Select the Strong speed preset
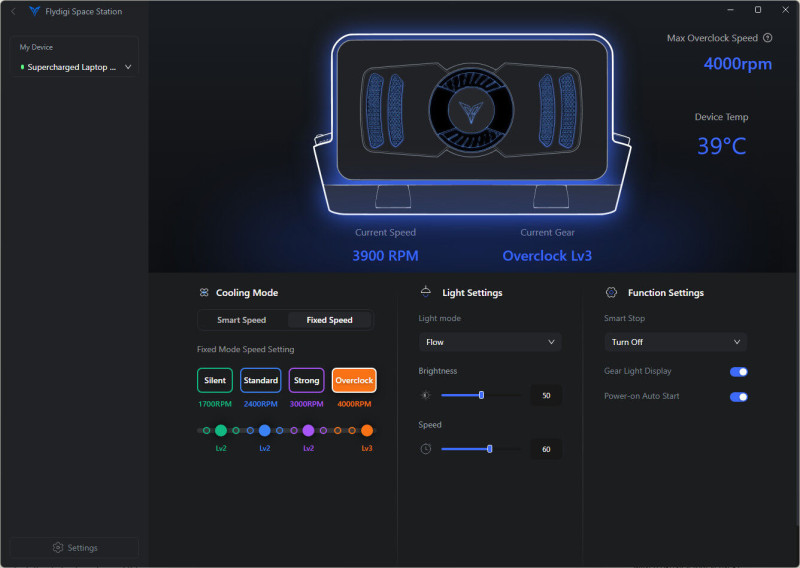The width and height of the screenshot is (800, 568). [307, 380]
